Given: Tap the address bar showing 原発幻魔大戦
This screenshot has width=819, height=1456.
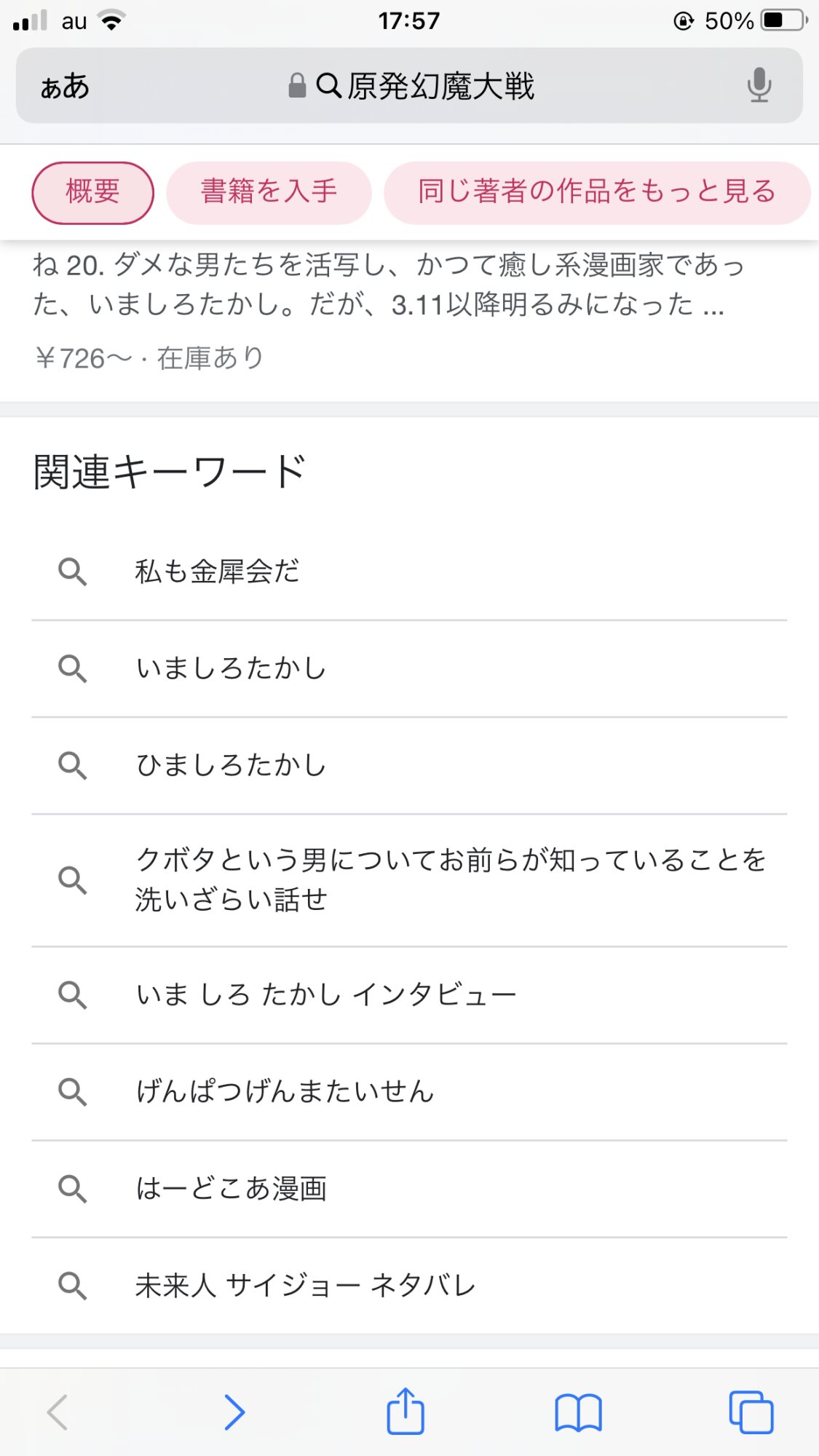Looking at the screenshot, I should click(x=426, y=86).
